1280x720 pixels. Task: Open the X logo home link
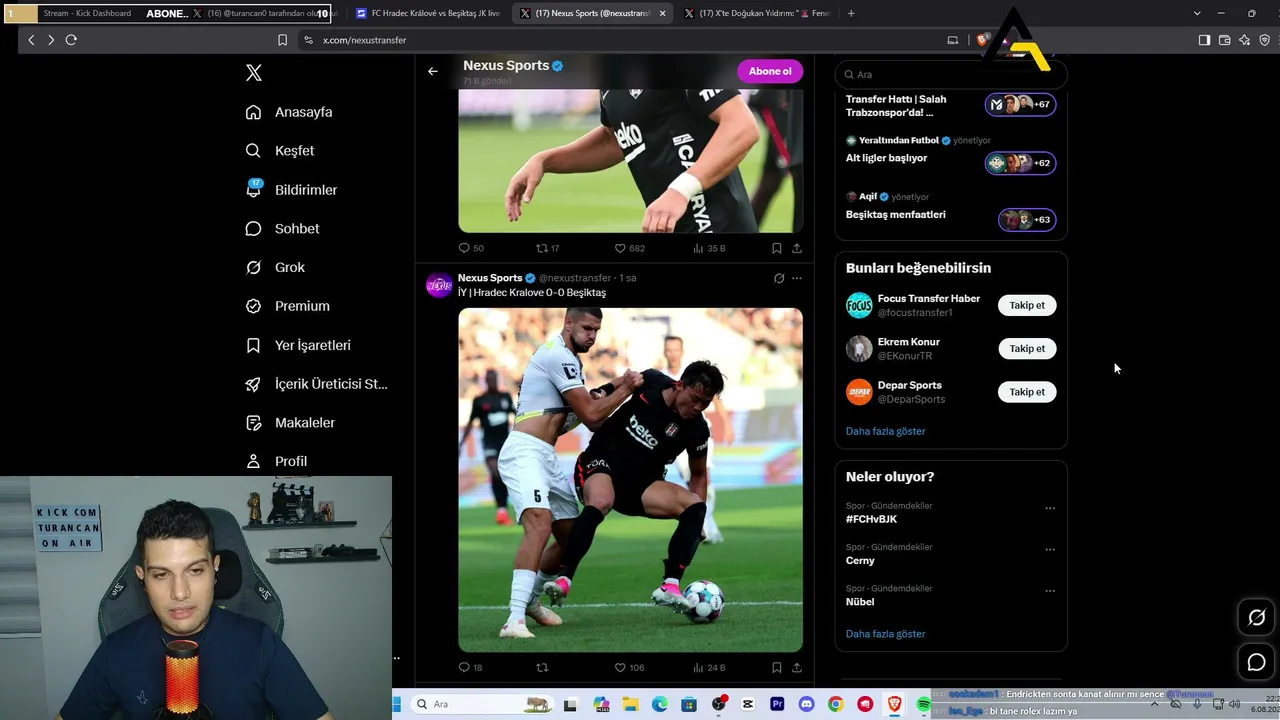pyautogui.click(x=254, y=73)
